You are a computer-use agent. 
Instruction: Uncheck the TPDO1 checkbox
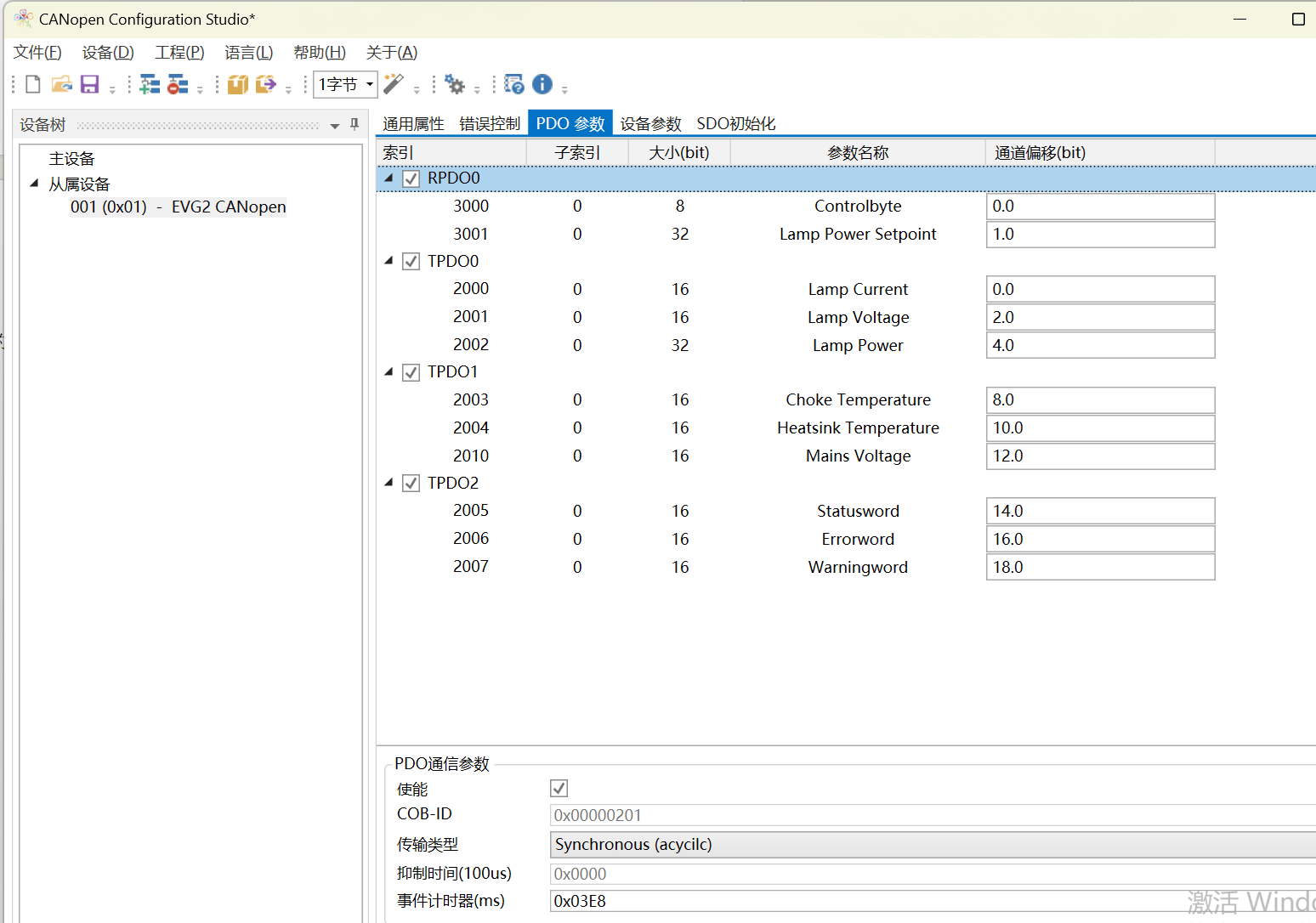point(411,372)
